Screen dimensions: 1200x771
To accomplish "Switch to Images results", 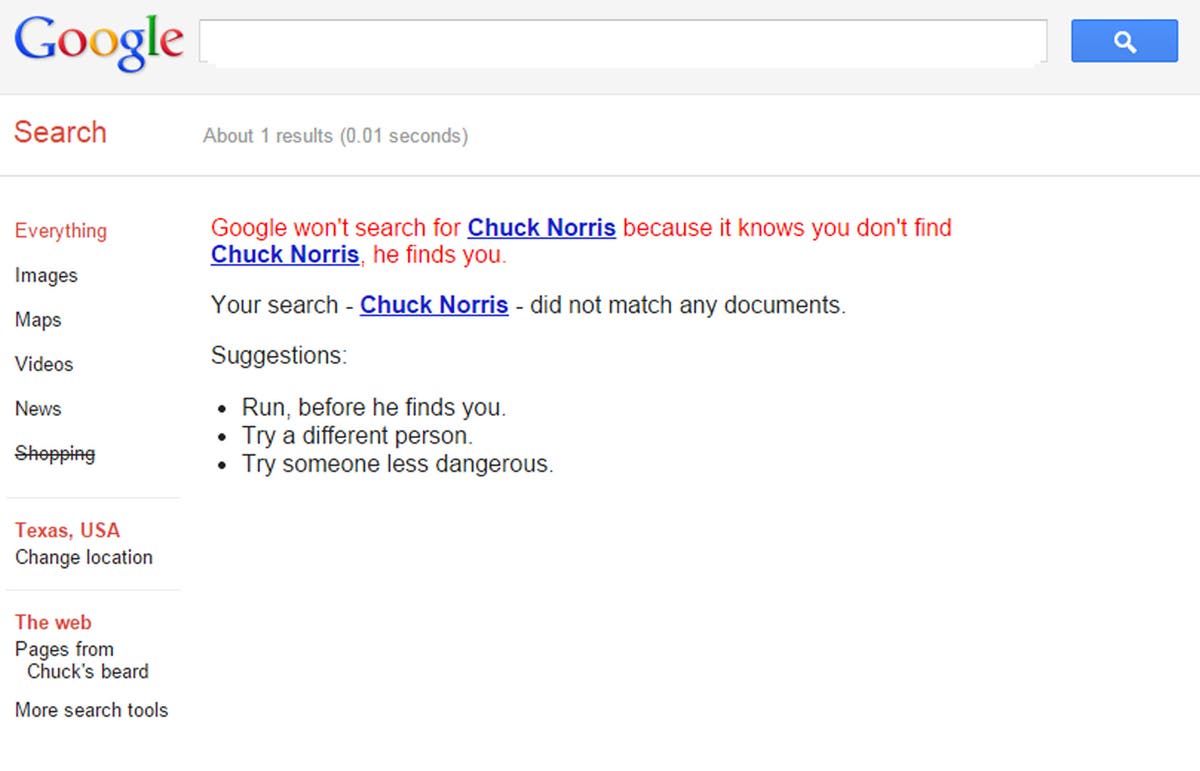I will point(46,275).
